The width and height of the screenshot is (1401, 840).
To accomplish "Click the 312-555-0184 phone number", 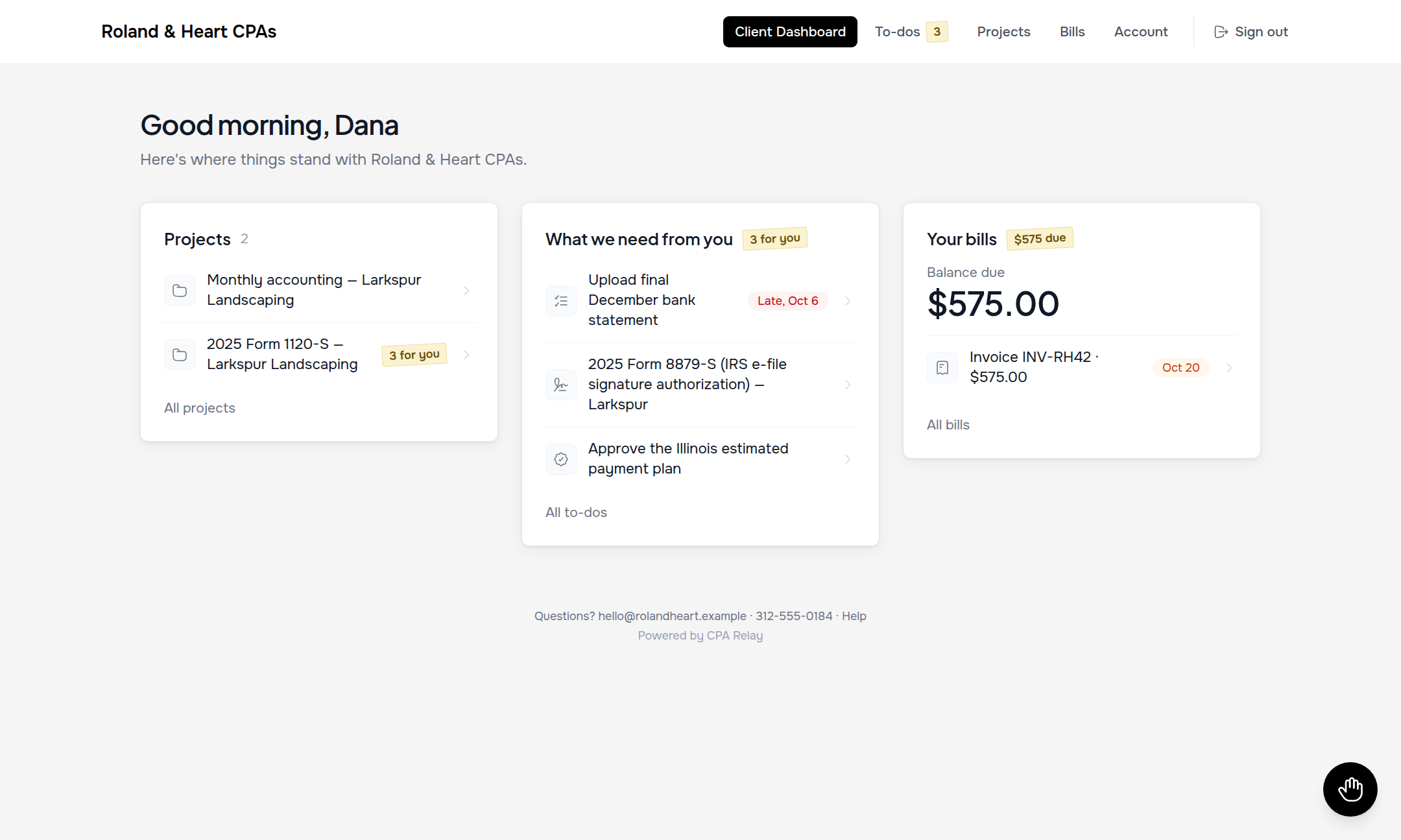I will [794, 616].
